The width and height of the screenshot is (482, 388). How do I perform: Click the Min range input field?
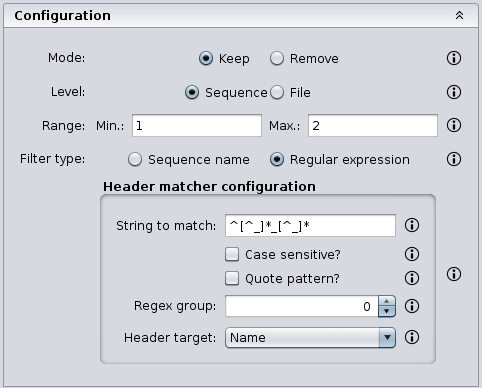197,126
